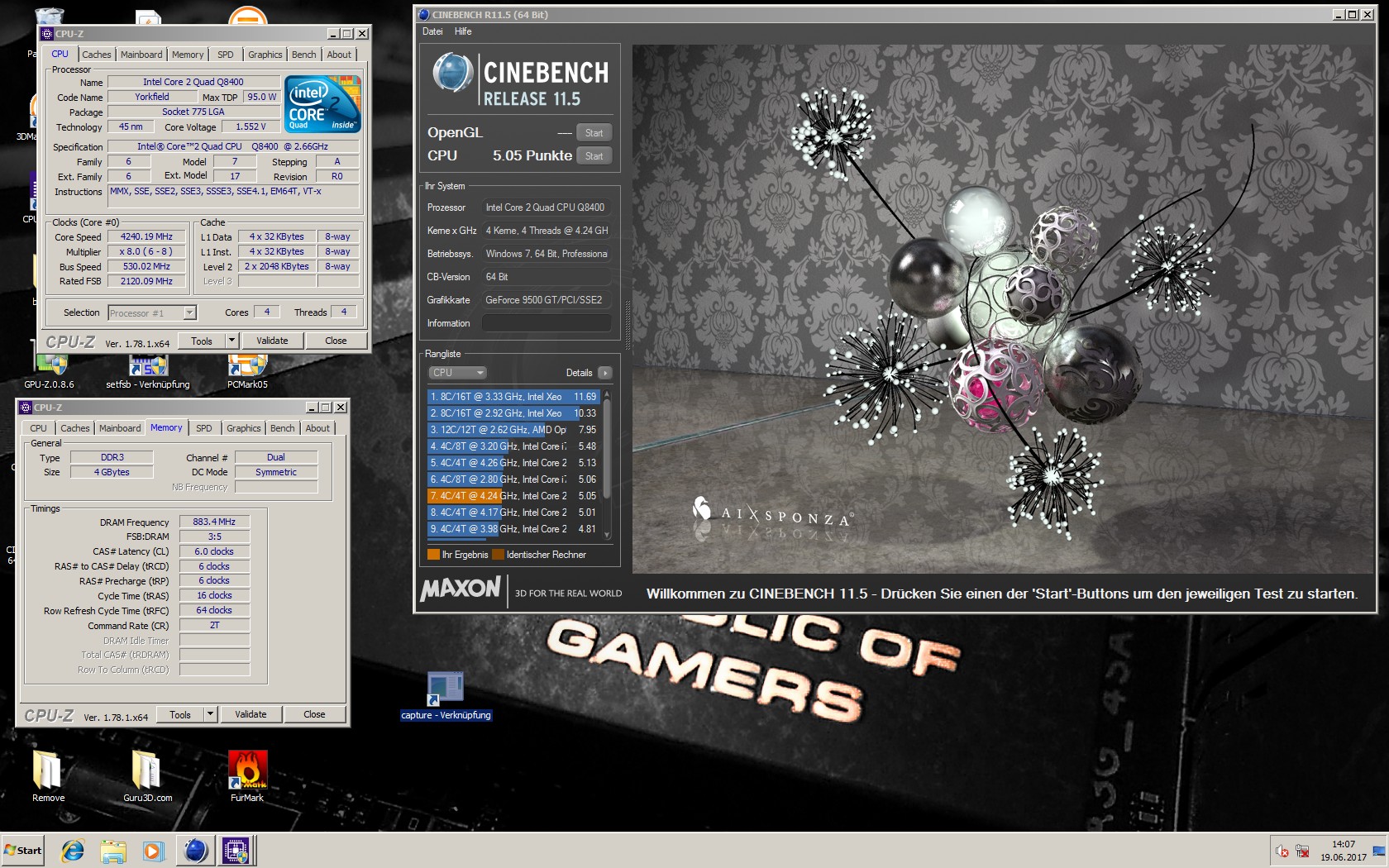Image resolution: width=1389 pixels, height=868 pixels.
Task: Open Internet Explorer from the taskbar
Action: point(73,850)
